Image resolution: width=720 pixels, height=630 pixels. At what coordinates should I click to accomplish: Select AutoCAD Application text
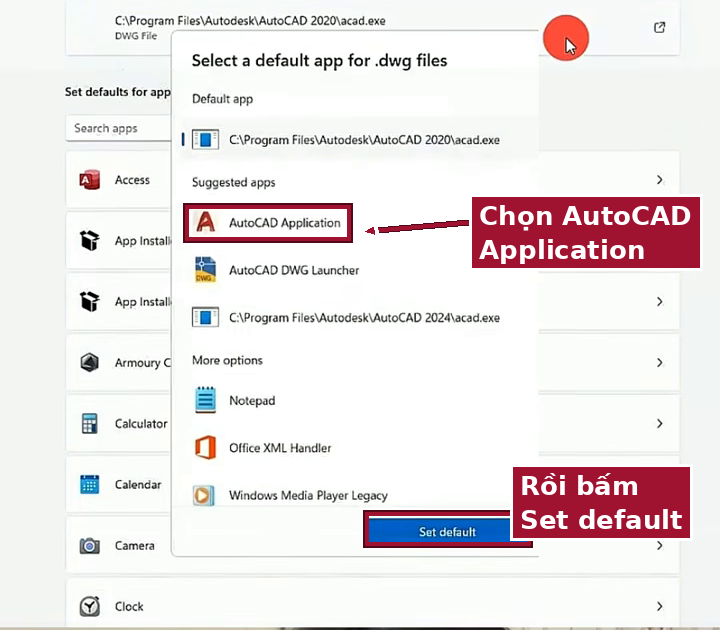[x=285, y=223]
